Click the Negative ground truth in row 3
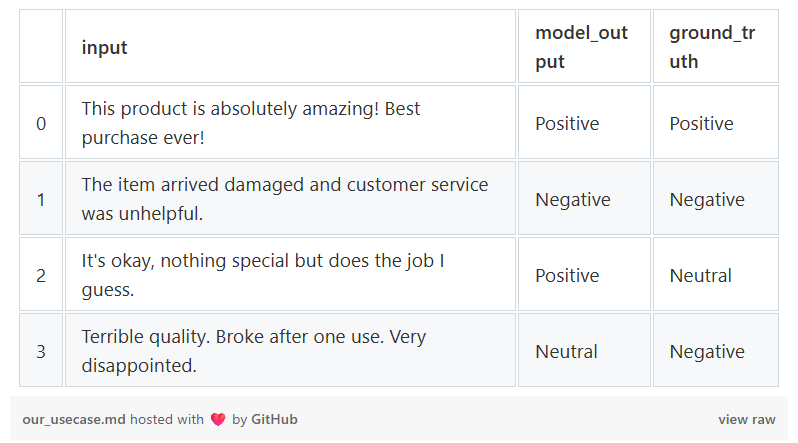The width and height of the screenshot is (798, 443). pyautogui.click(x=706, y=351)
